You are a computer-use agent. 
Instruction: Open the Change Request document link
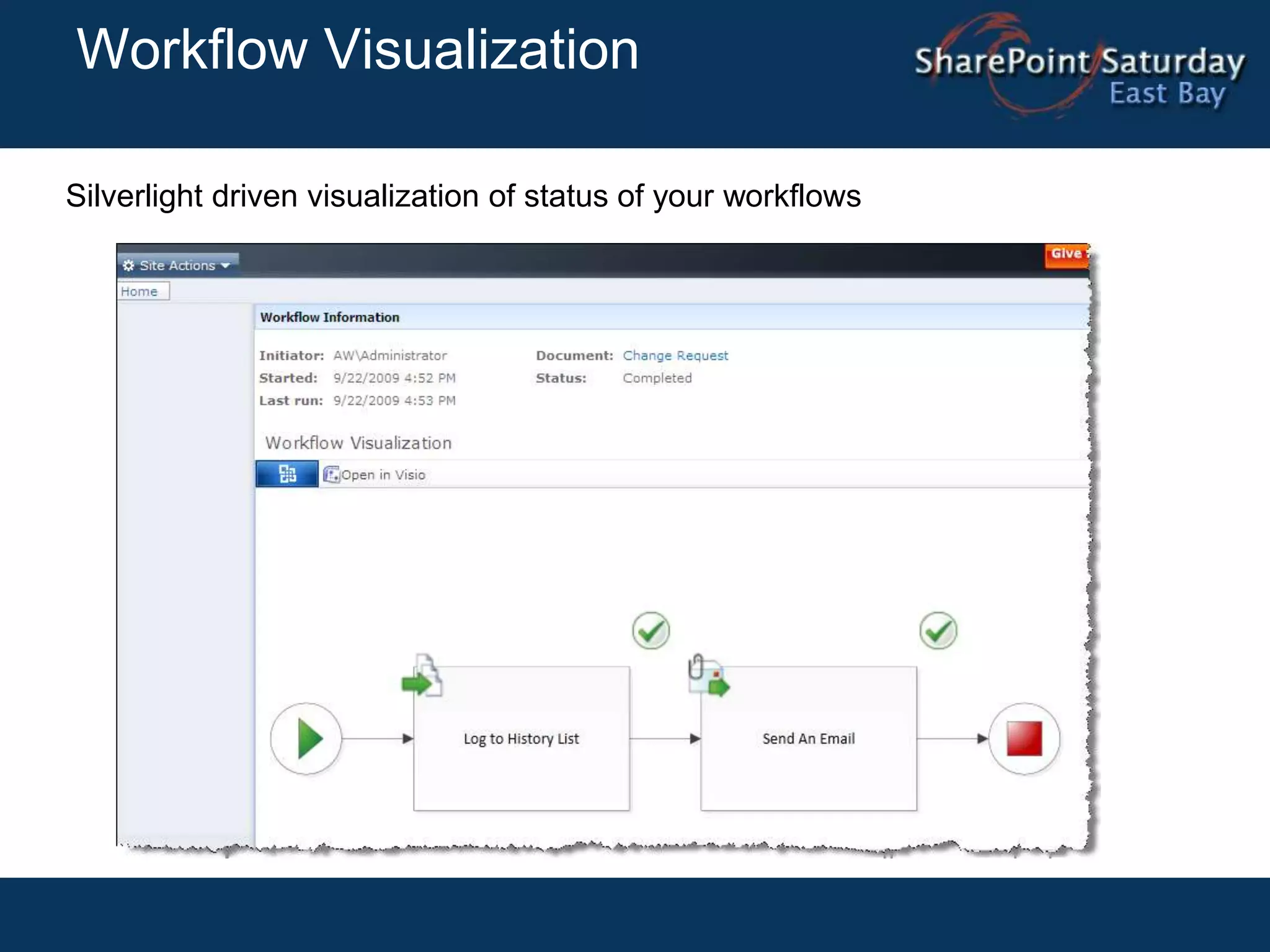[675, 356]
